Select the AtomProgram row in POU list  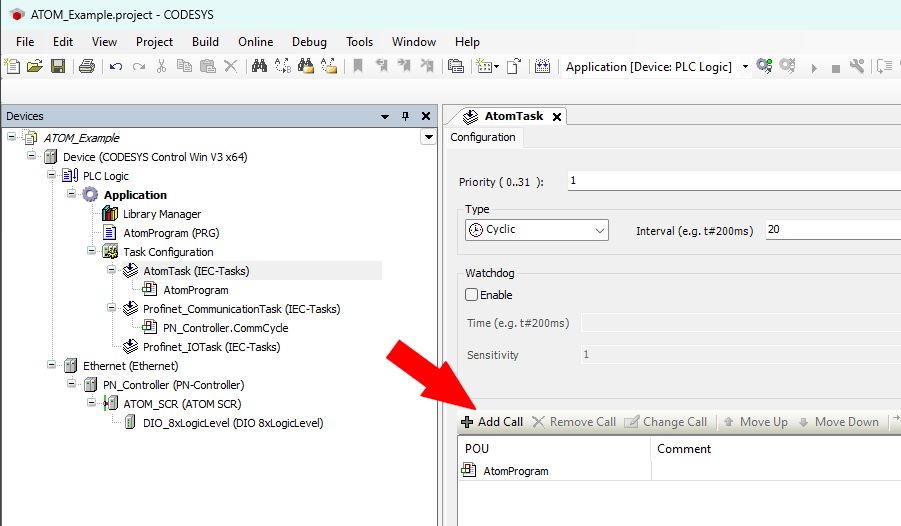pos(515,471)
